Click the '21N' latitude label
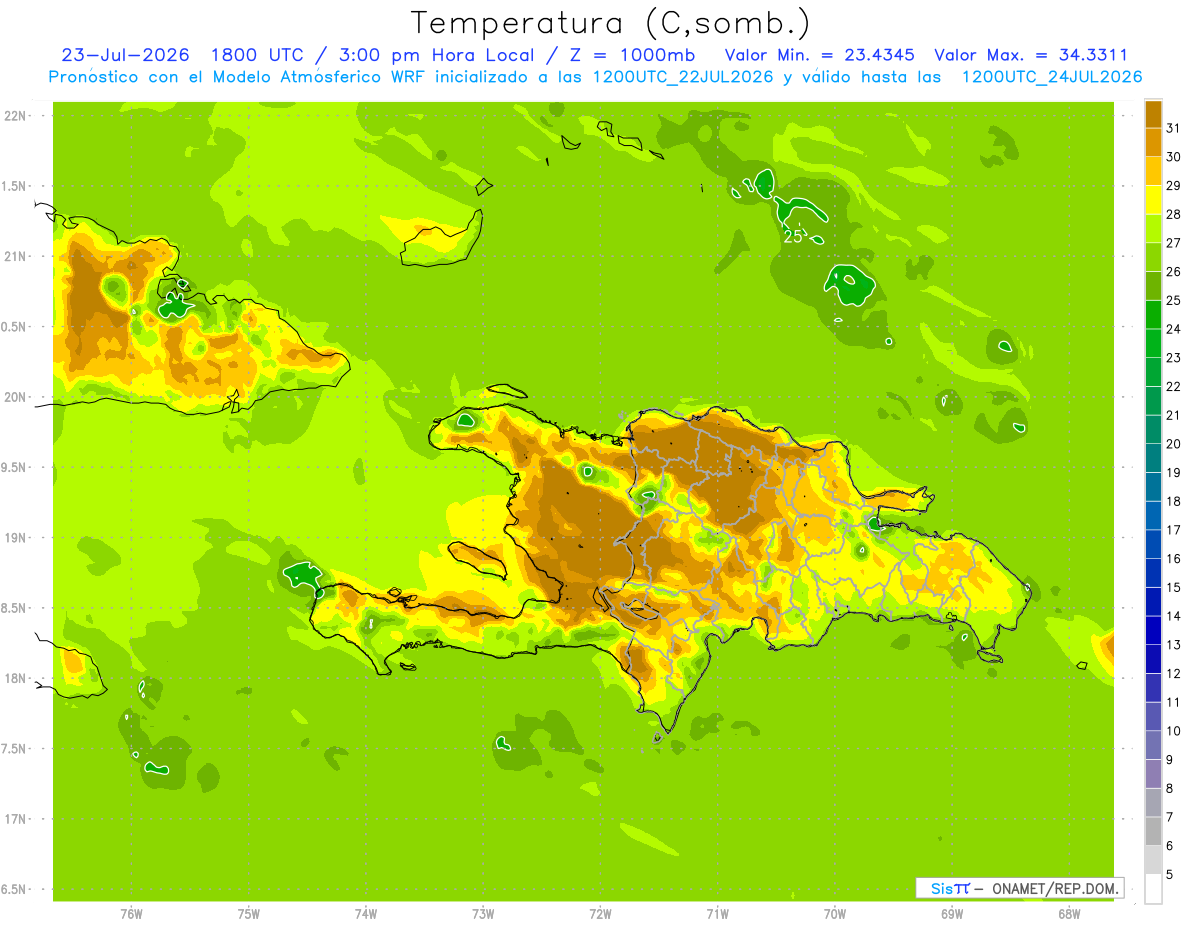The width and height of the screenshot is (1200, 927). pos(16,256)
